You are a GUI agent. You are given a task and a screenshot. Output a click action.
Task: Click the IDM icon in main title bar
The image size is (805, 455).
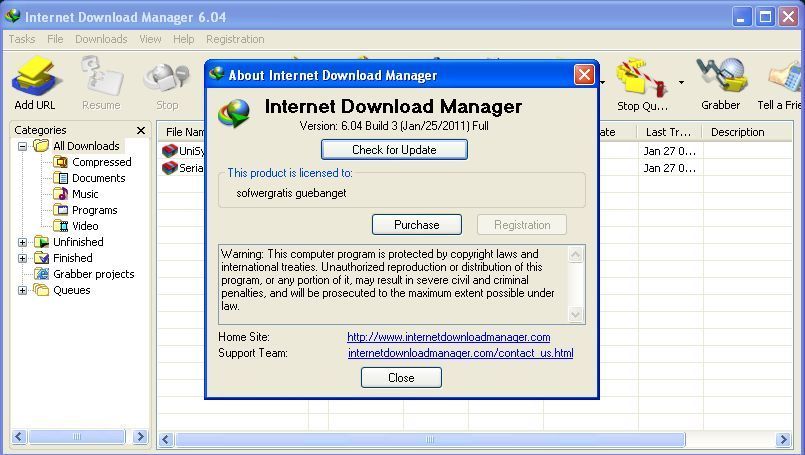tap(12, 16)
